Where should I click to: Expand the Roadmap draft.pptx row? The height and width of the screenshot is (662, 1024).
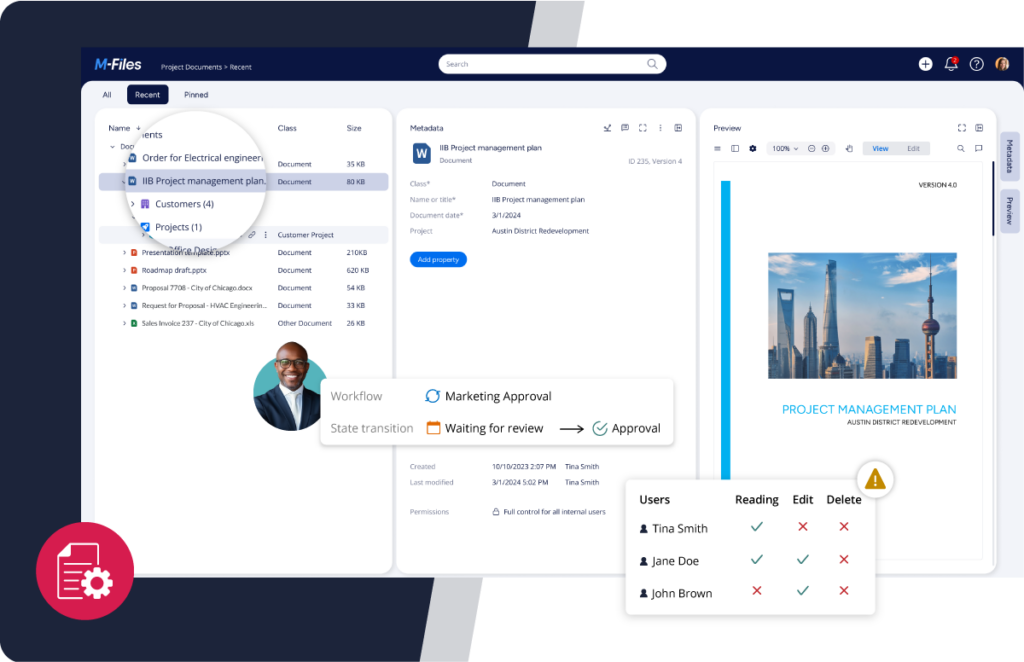pyautogui.click(x=124, y=270)
